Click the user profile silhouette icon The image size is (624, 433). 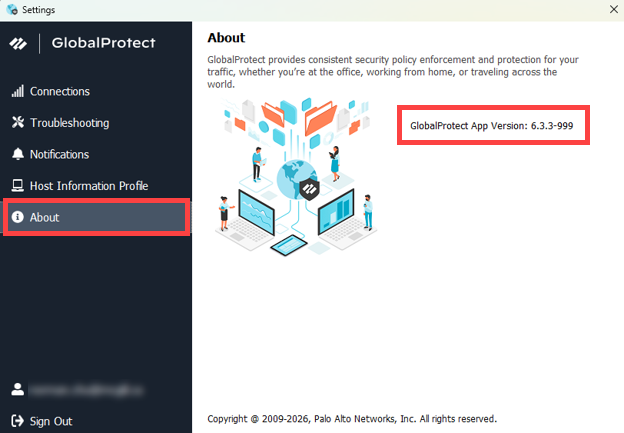pyautogui.click(x=18, y=390)
